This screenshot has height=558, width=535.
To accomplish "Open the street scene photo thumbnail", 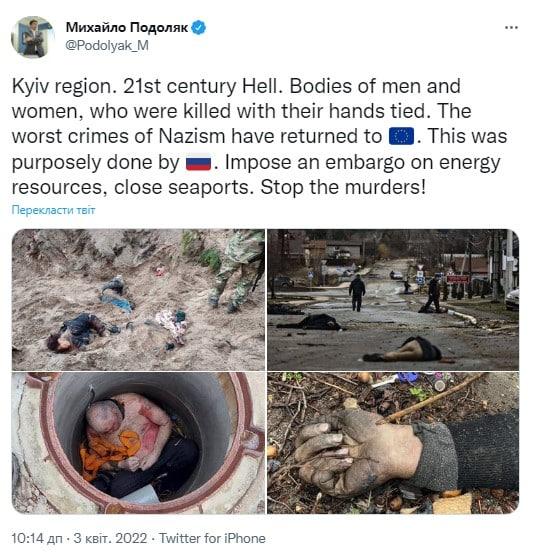I will (x=393, y=300).
